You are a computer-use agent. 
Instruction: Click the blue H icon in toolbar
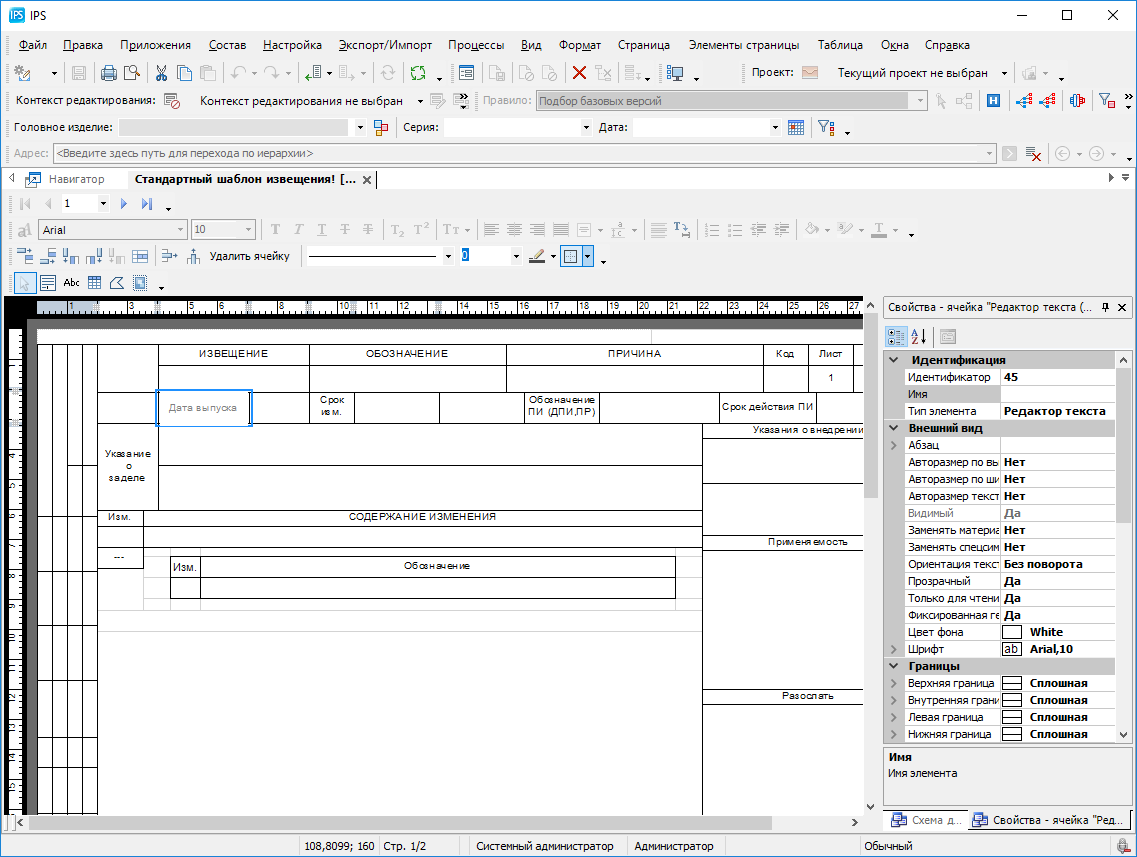(x=994, y=100)
